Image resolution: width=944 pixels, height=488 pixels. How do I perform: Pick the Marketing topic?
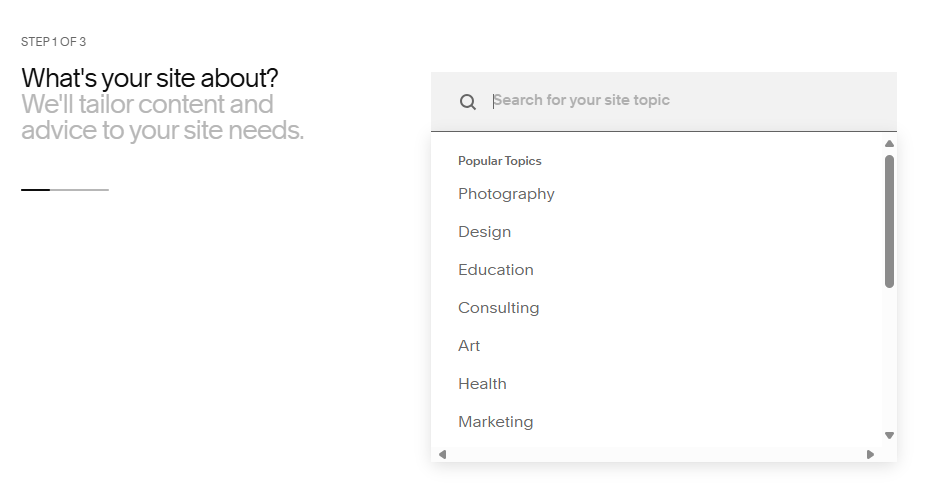click(x=495, y=421)
